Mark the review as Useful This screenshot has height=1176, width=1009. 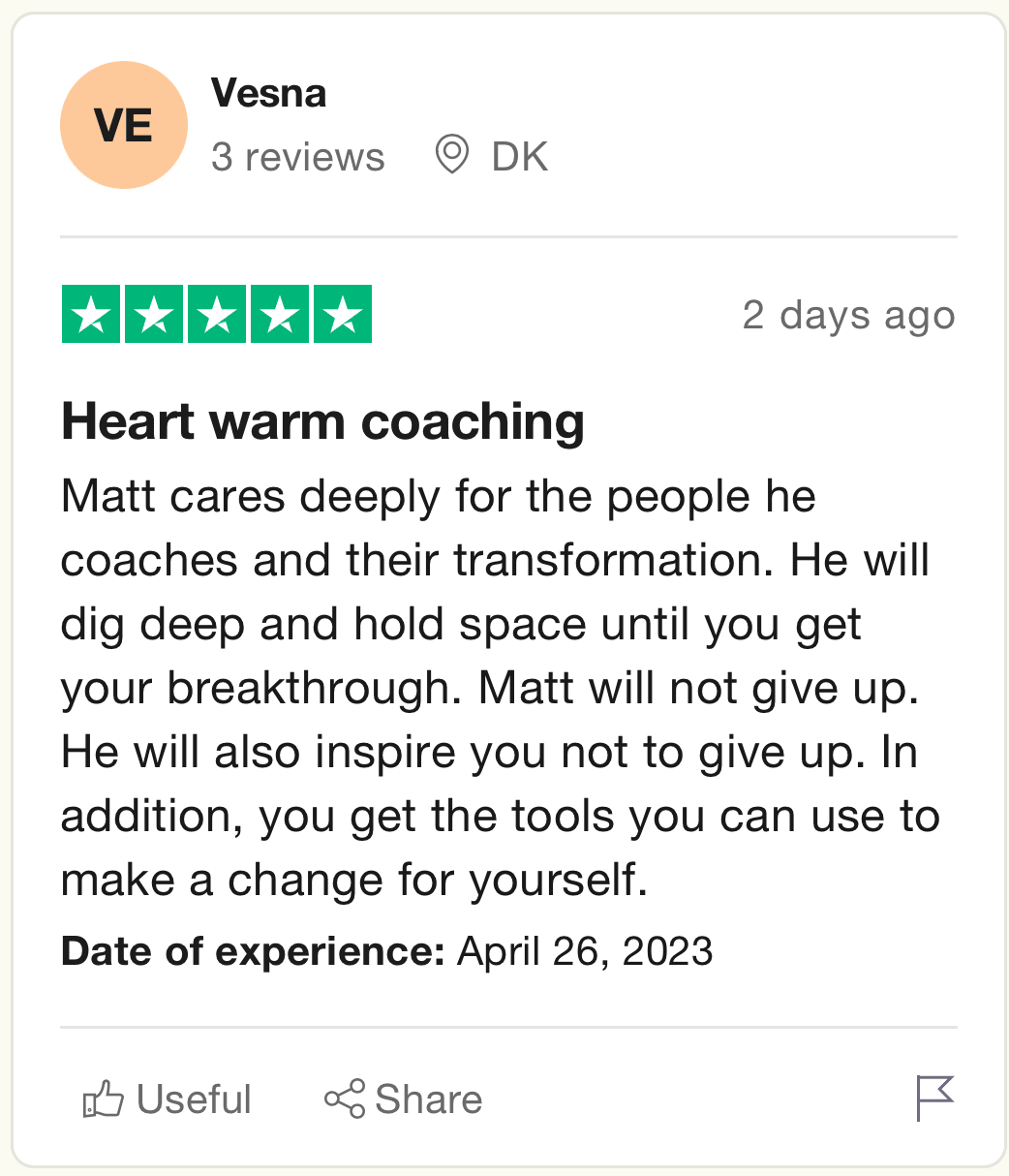click(168, 1099)
